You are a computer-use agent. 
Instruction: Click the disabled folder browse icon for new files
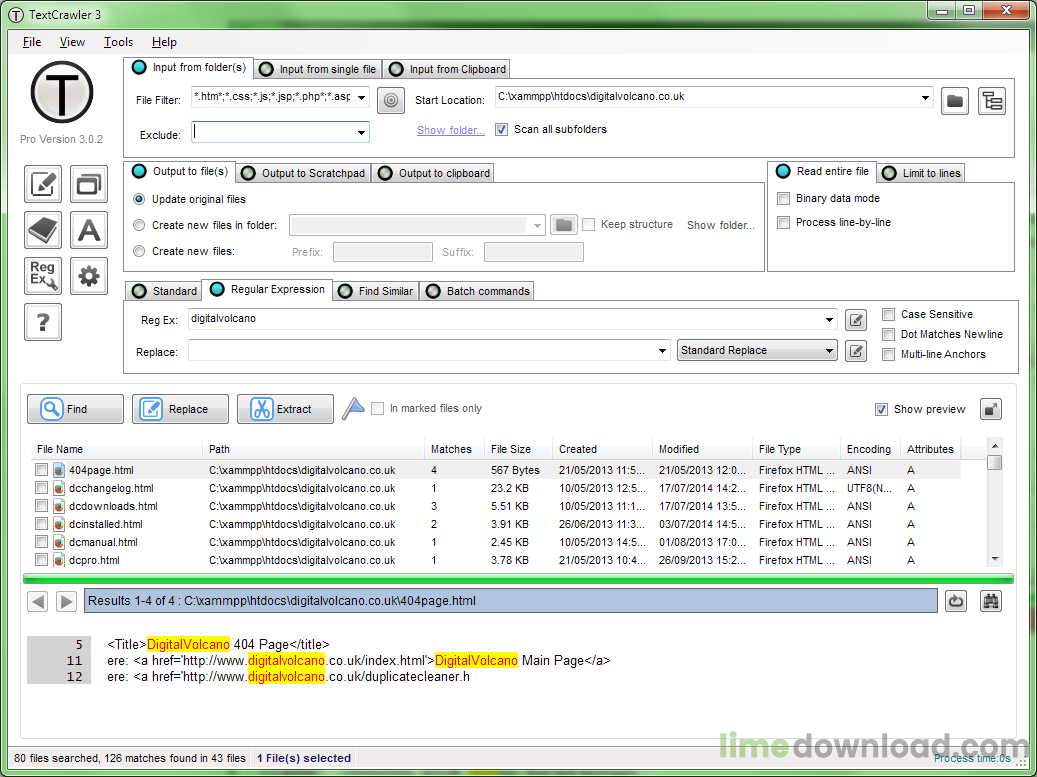[x=563, y=225]
